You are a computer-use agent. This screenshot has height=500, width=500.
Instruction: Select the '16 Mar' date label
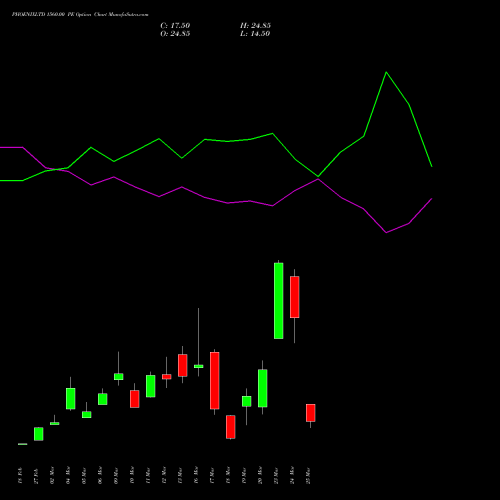pos(196,476)
